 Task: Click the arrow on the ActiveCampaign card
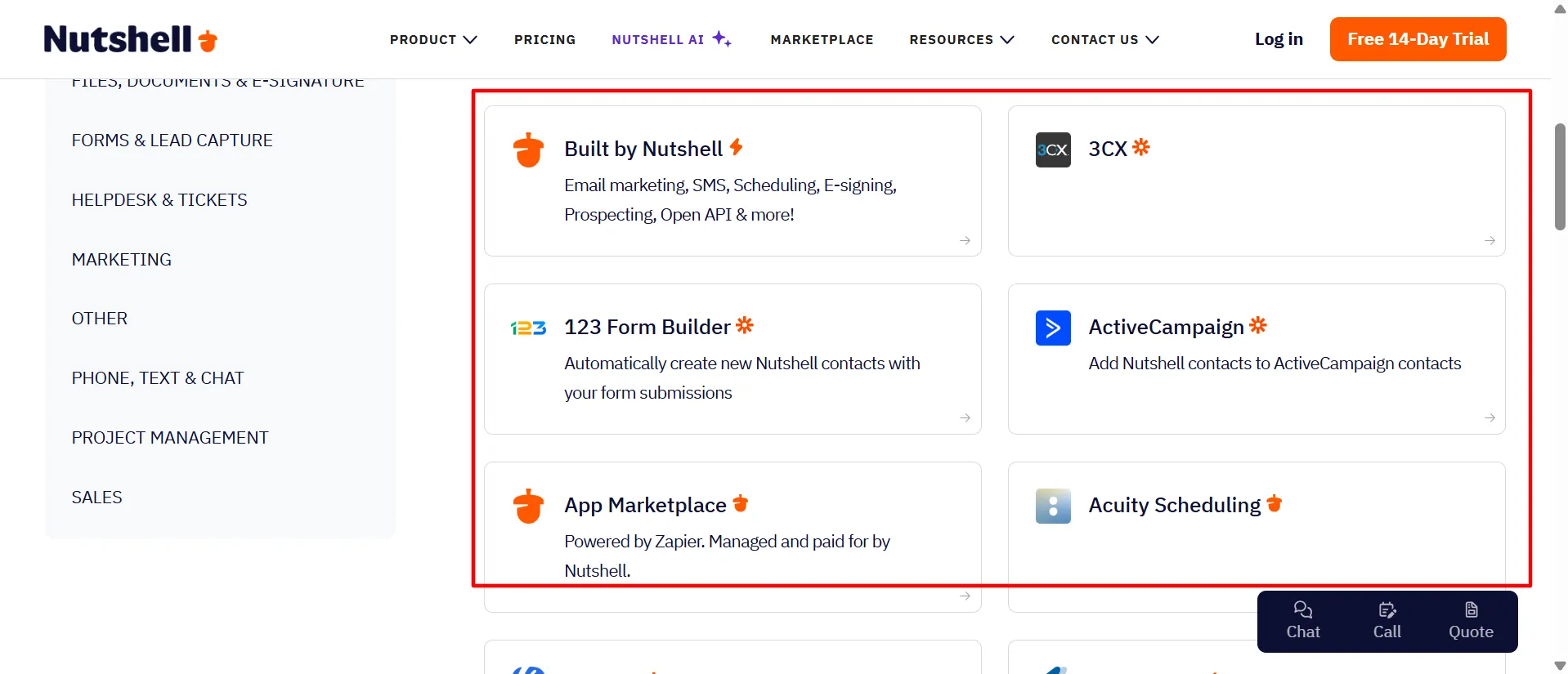pyautogui.click(x=1490, y=417)
